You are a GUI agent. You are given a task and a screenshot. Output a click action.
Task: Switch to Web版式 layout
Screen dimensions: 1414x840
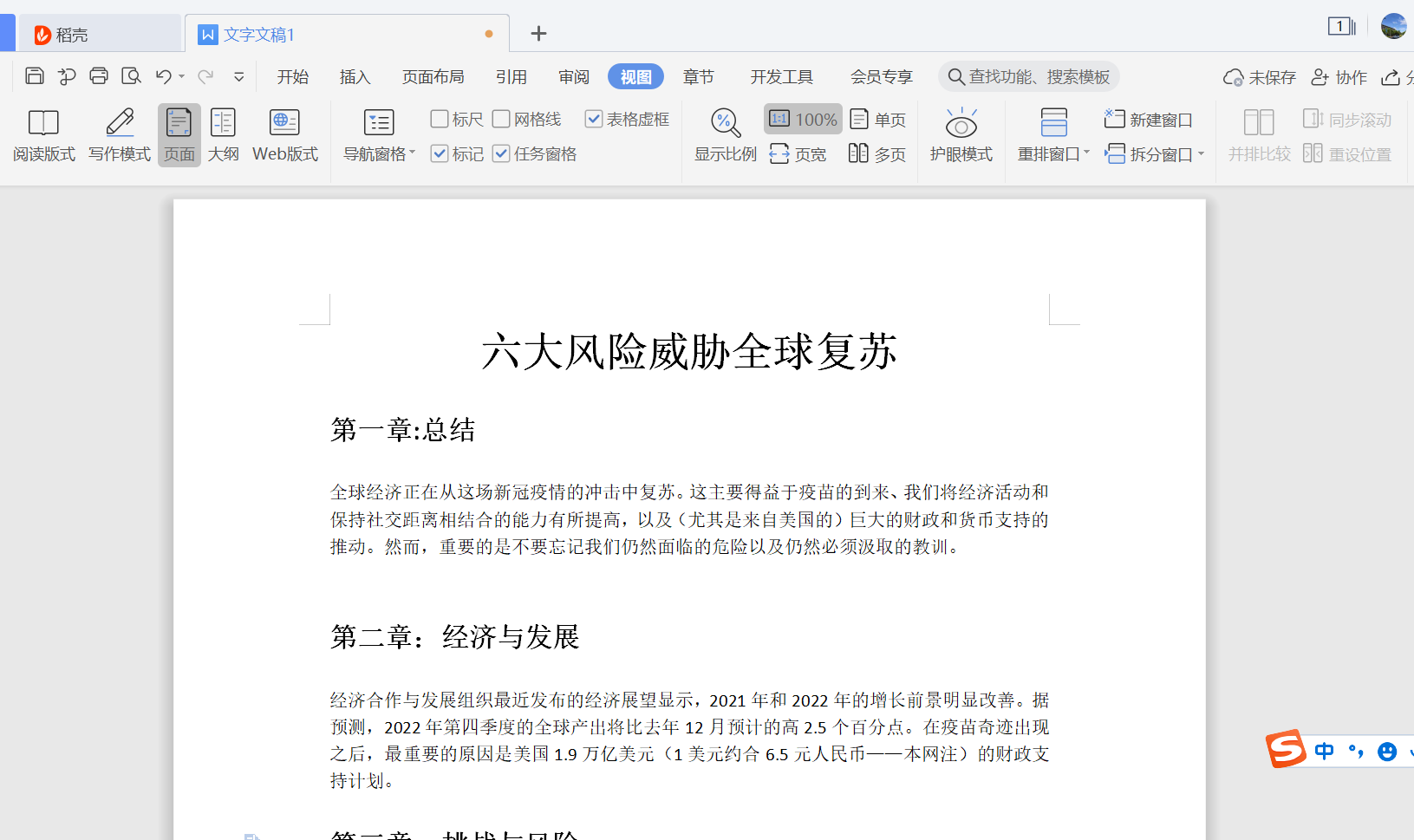coord(284,134)
